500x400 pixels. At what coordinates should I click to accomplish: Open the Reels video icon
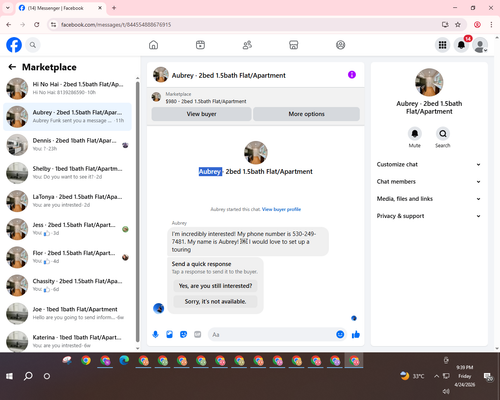[200, 45]
